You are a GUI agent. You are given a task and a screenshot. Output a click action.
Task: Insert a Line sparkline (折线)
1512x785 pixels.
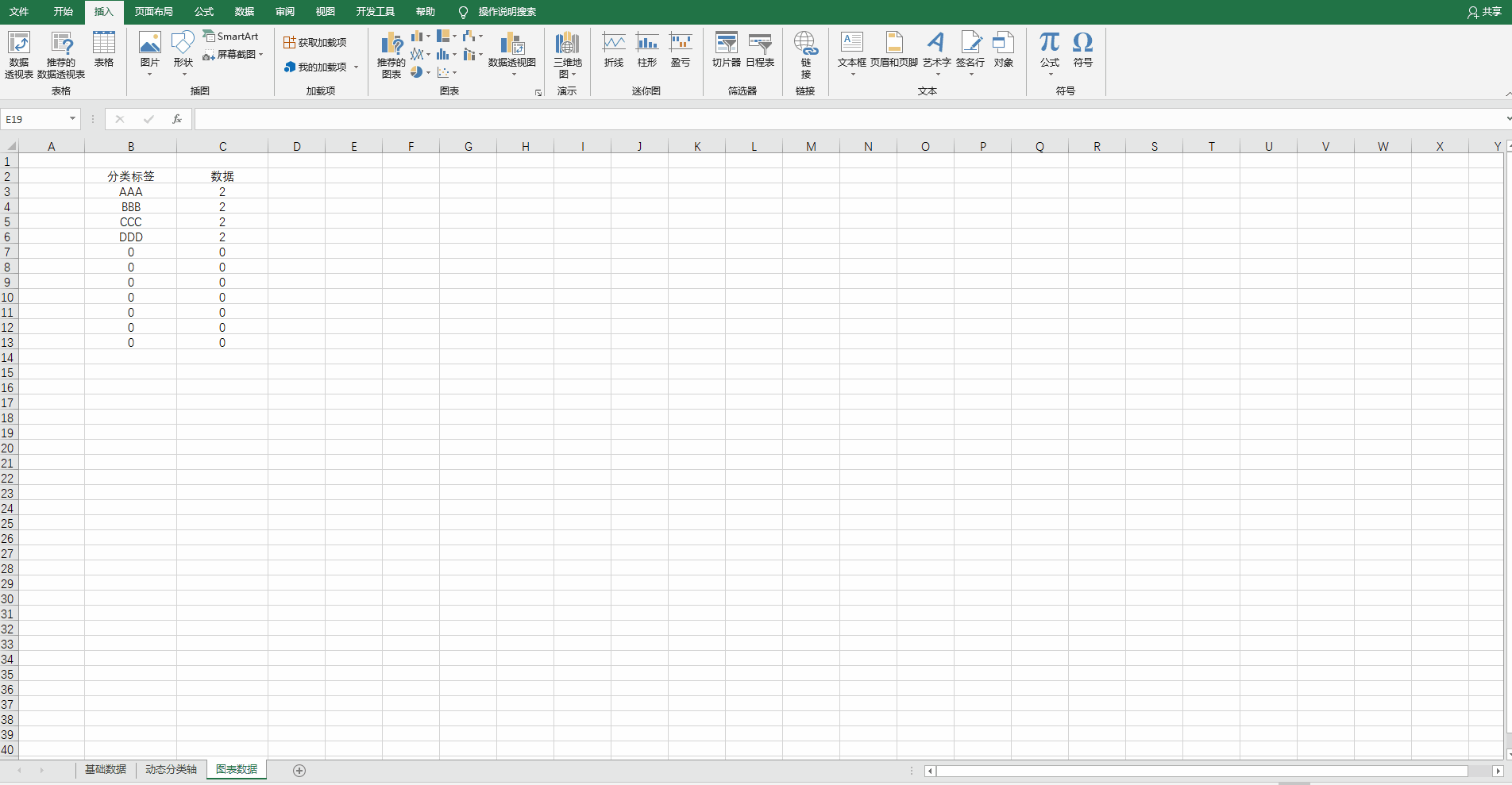tap(614, 49)
